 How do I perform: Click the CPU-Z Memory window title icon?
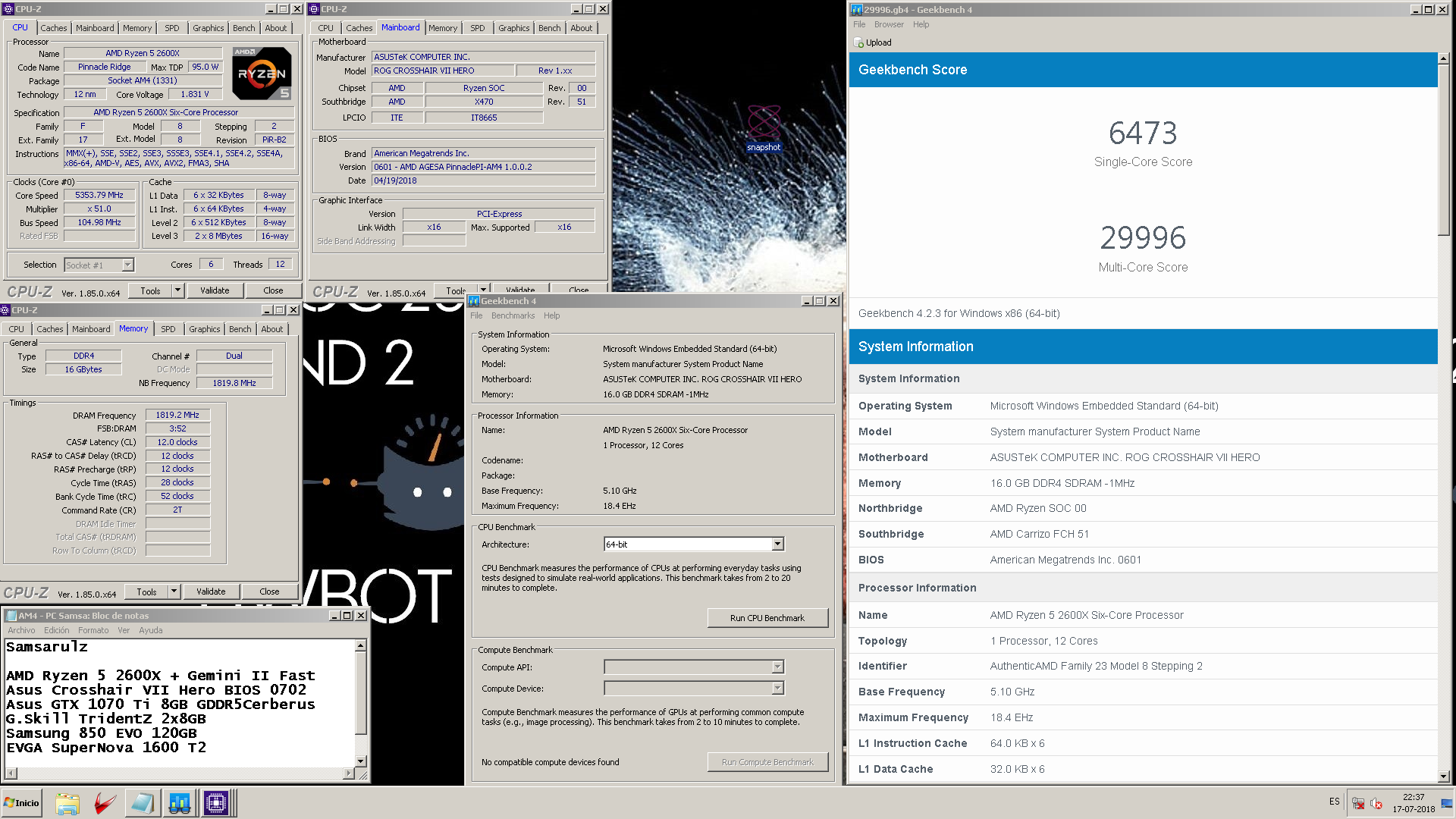pos(5,310)
